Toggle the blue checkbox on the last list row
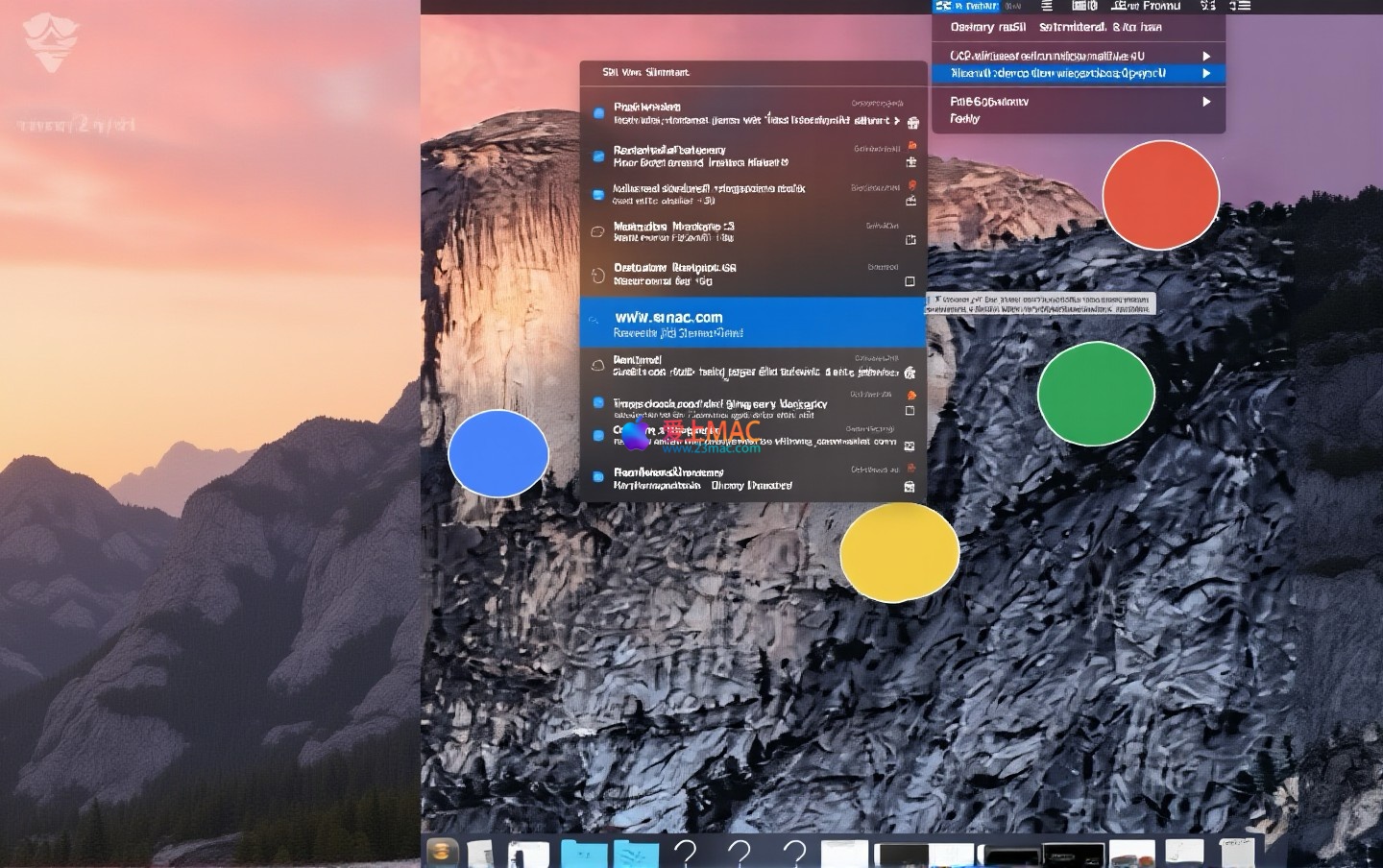Viewport: 1383px width, 868px height. [598, 476]
